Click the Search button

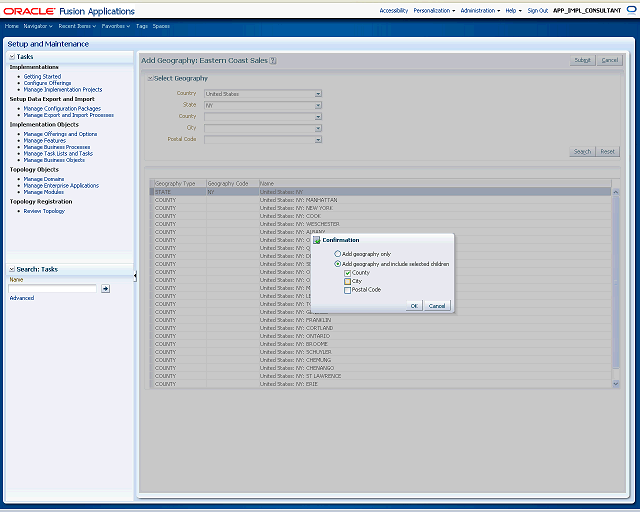(x=582, y=151)
